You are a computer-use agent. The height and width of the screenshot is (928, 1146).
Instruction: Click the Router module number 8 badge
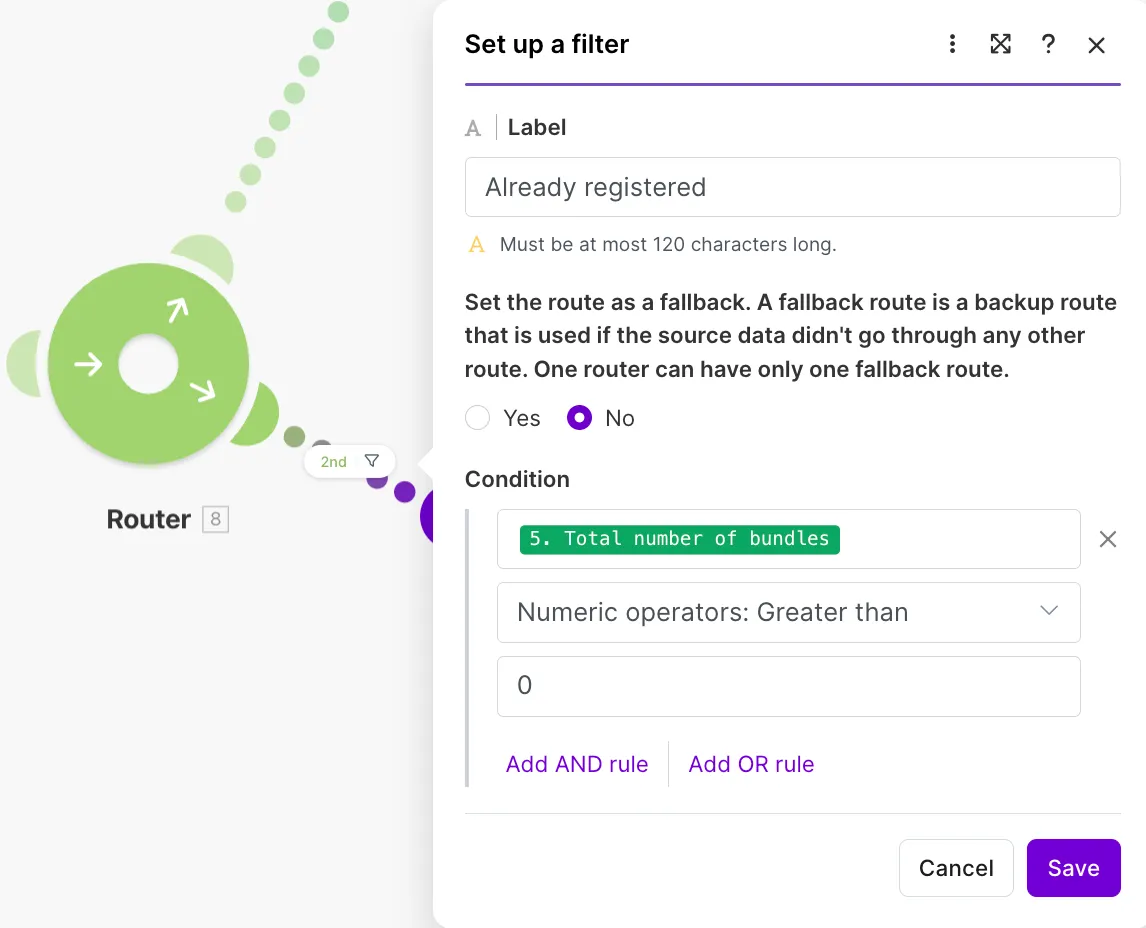216,520
